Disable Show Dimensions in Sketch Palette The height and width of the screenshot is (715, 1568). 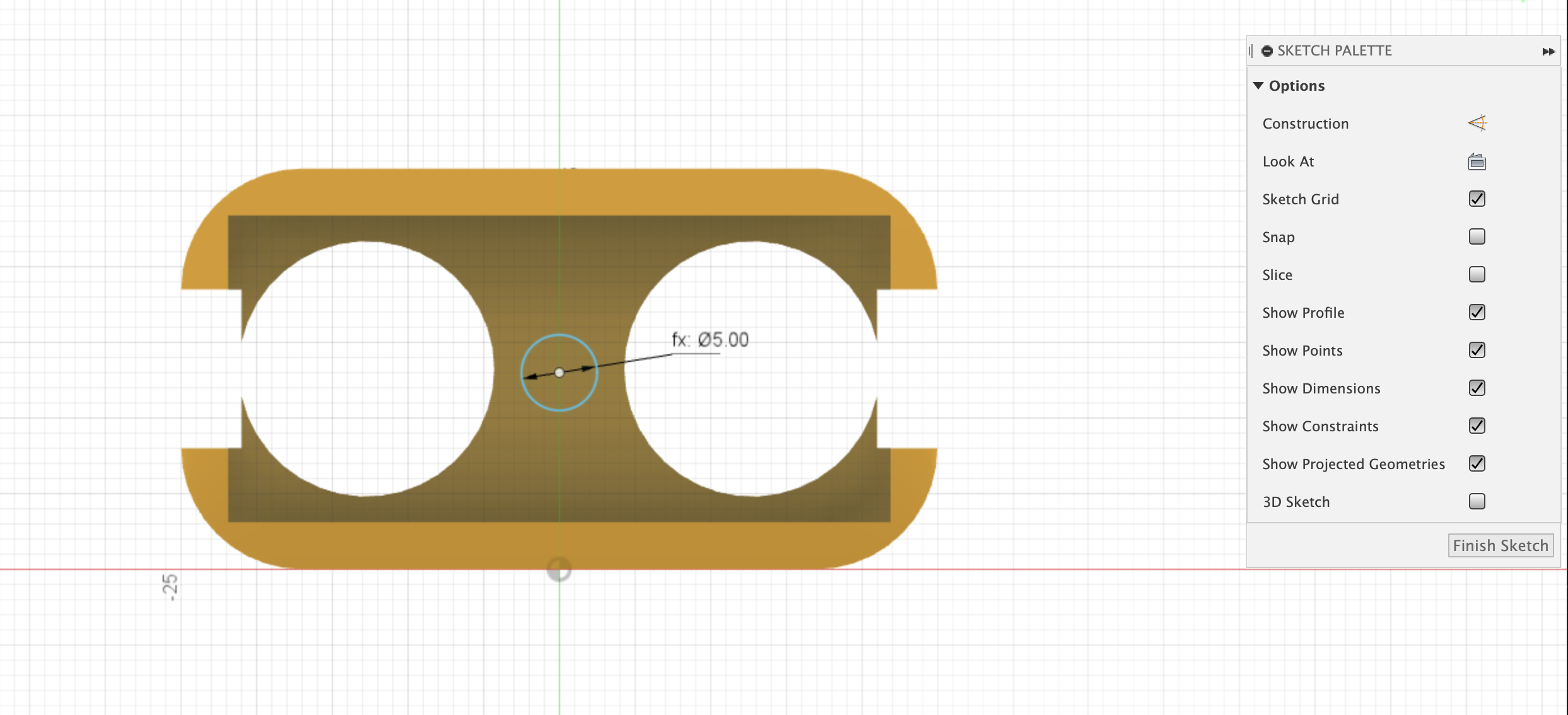point(1478,388)
